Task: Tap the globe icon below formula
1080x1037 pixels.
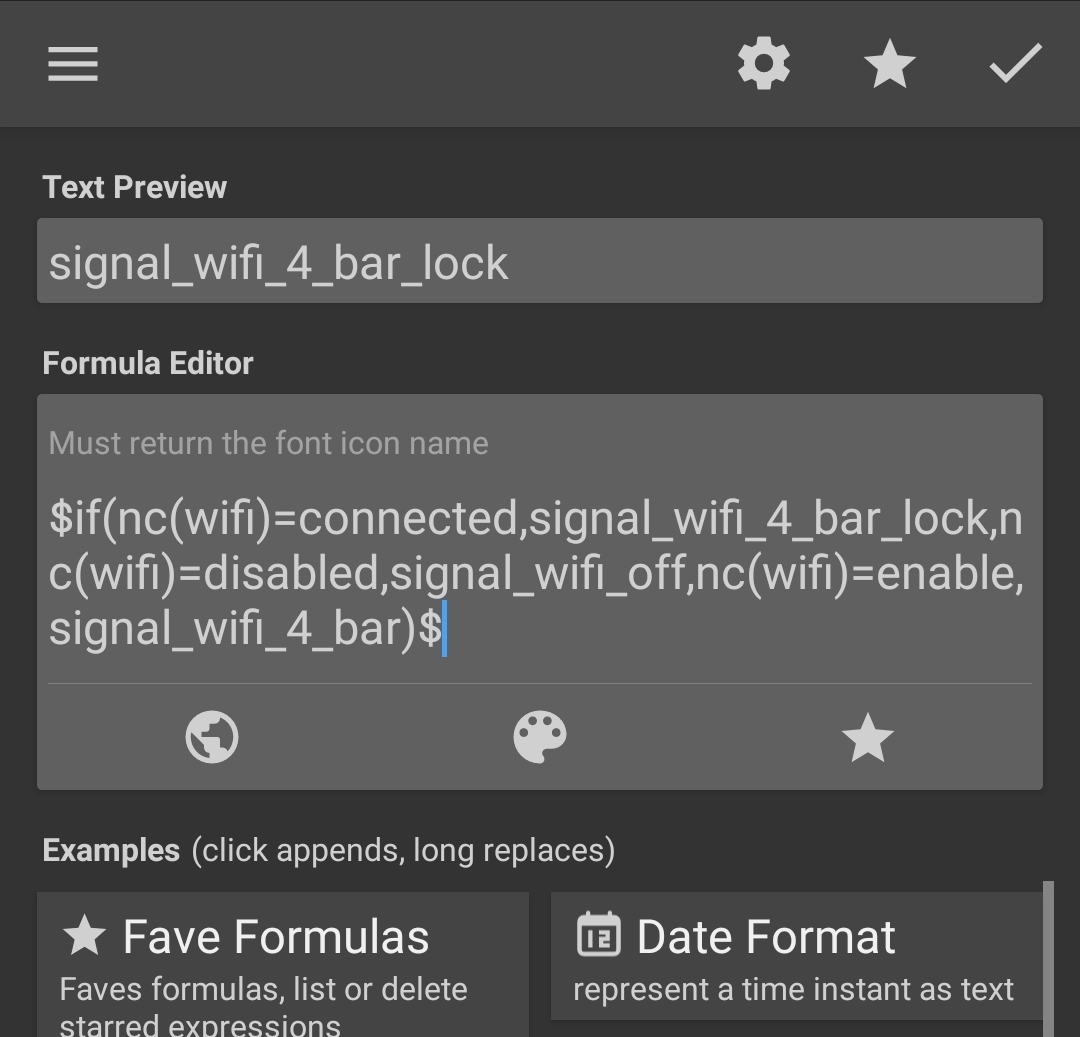Action: [212, 738]
